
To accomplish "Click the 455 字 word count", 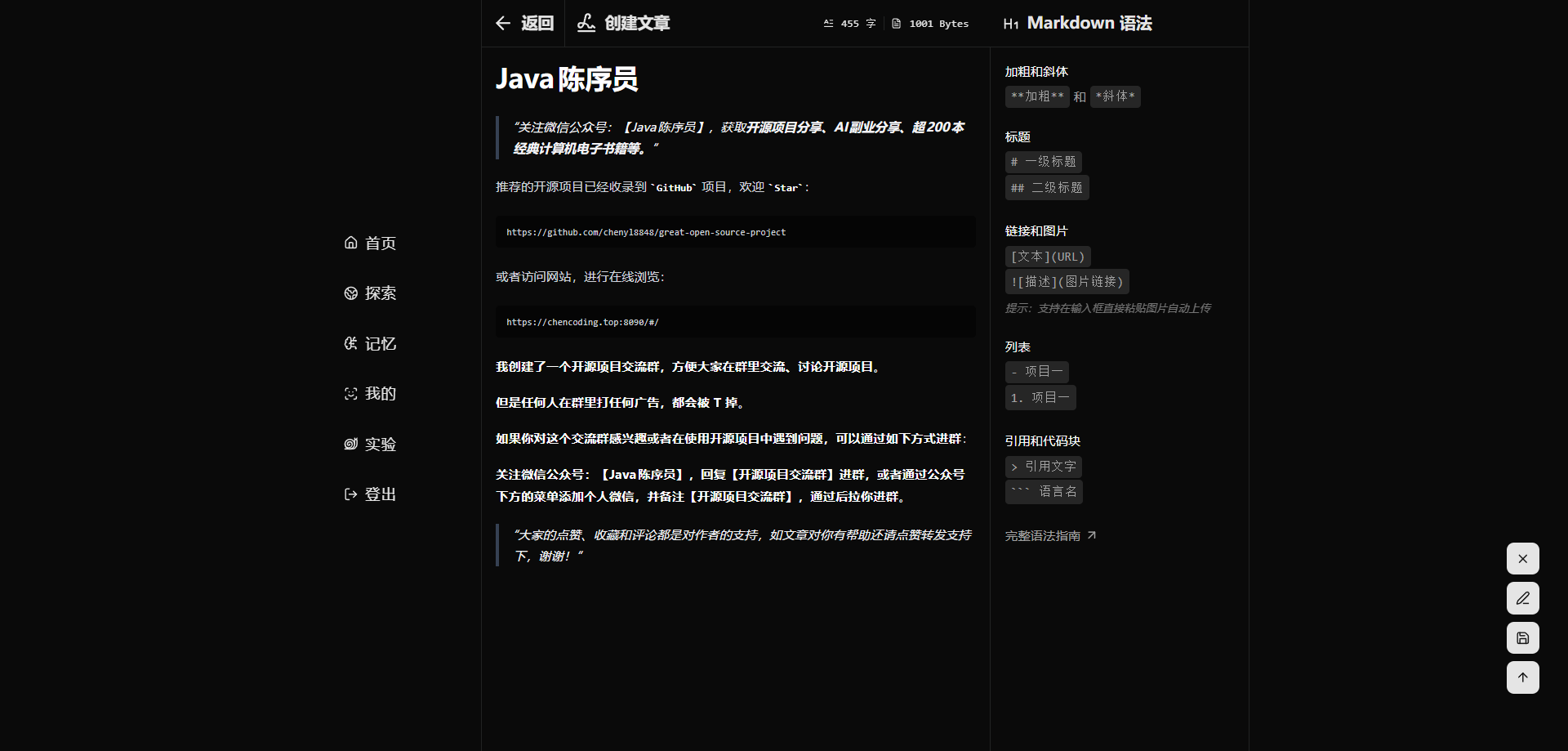I will (x=849, y=24).
